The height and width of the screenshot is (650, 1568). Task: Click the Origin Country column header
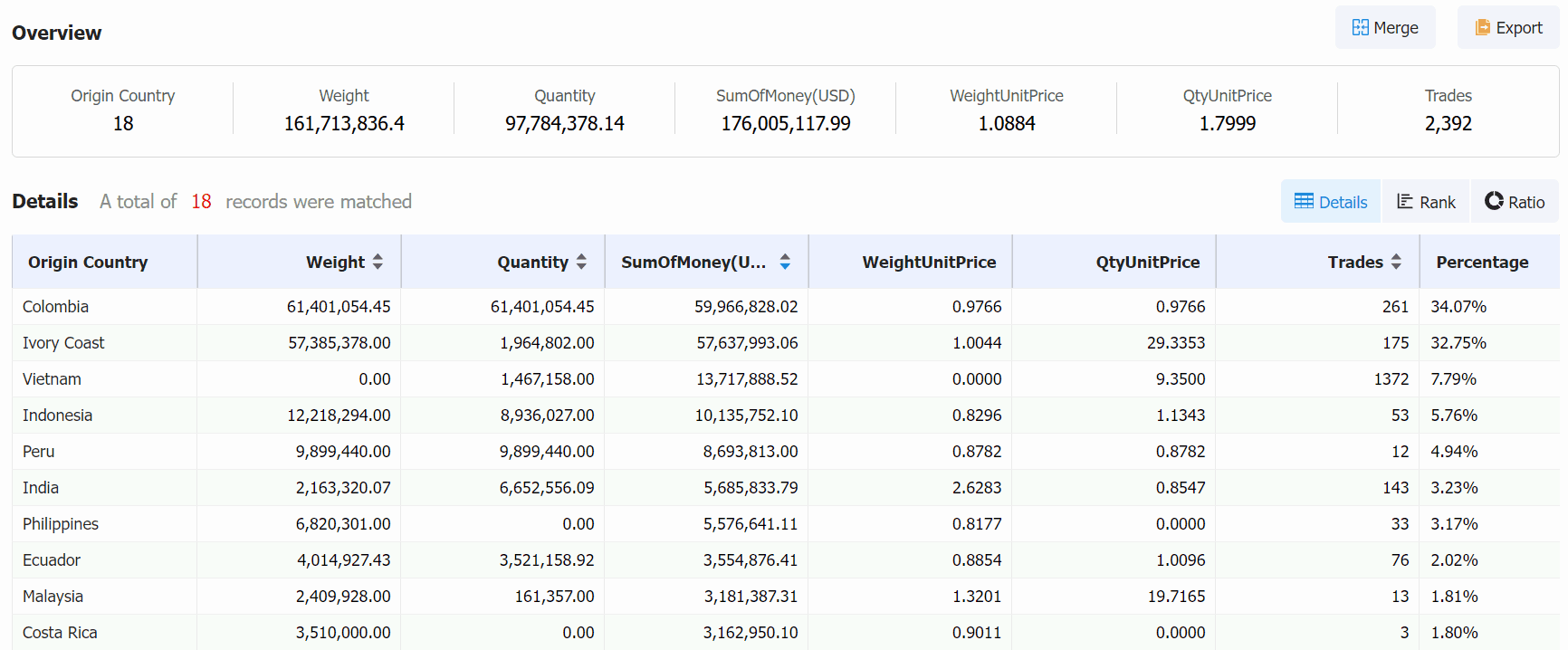[x=88, y=262]
